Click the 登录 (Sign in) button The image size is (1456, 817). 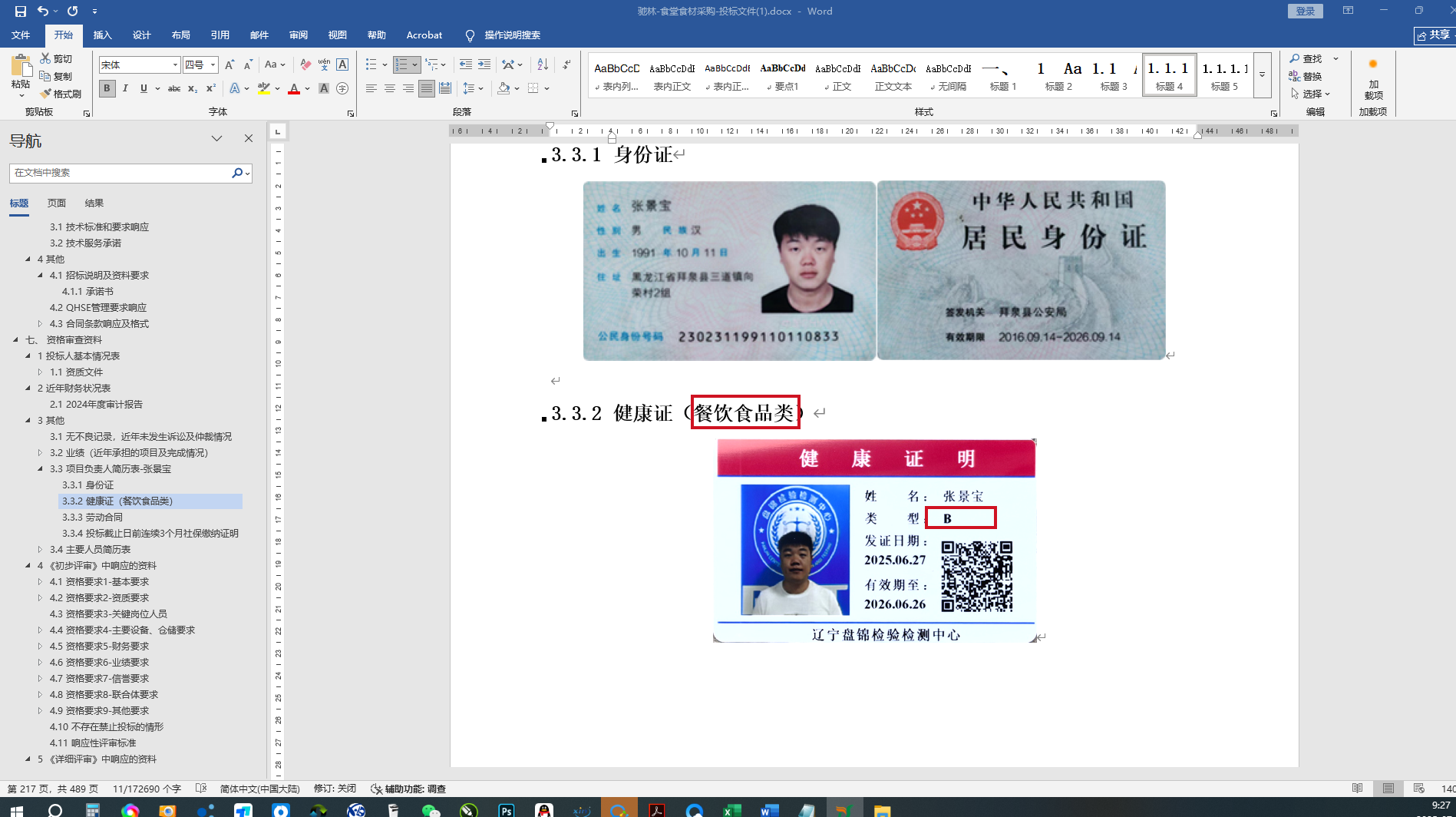tap(1306, 11)
